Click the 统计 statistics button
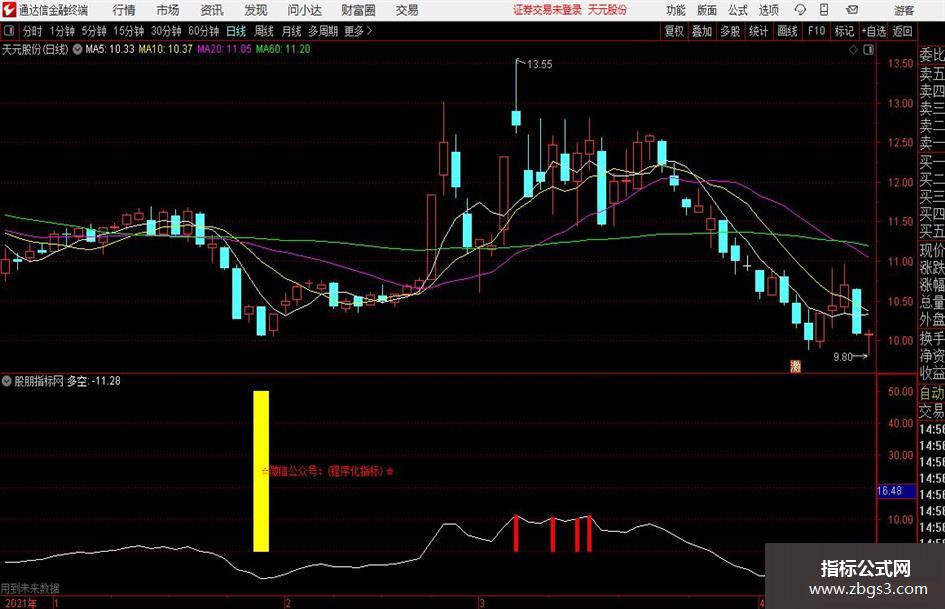Screen dimensions: 945x609 [x=758, y=31]
